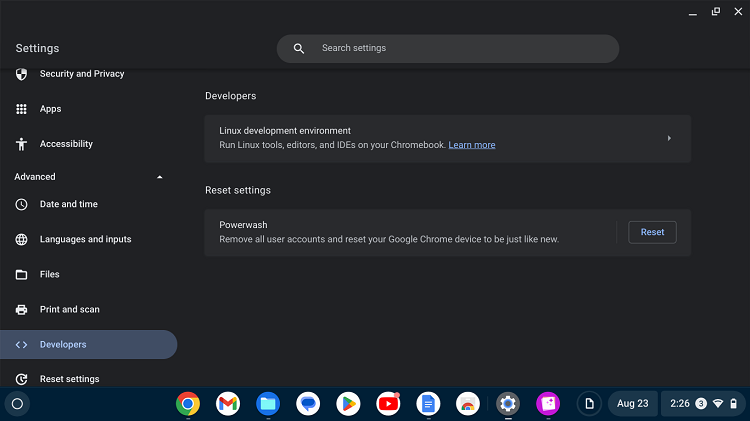Open Google Chrome from the shelf
The height and width of the screenshot is (421, 750).
click(187, 404)
